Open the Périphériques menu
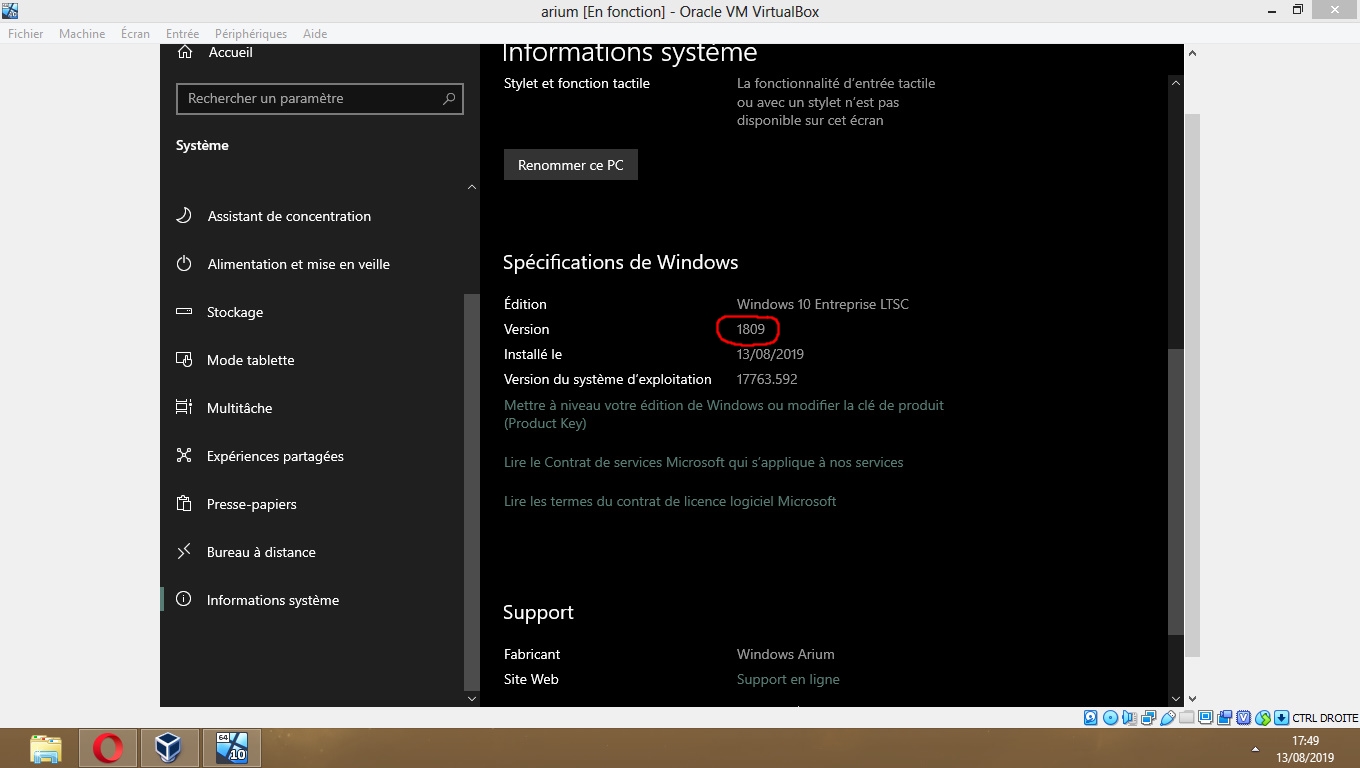1360x768 pixels. [250, 34]
